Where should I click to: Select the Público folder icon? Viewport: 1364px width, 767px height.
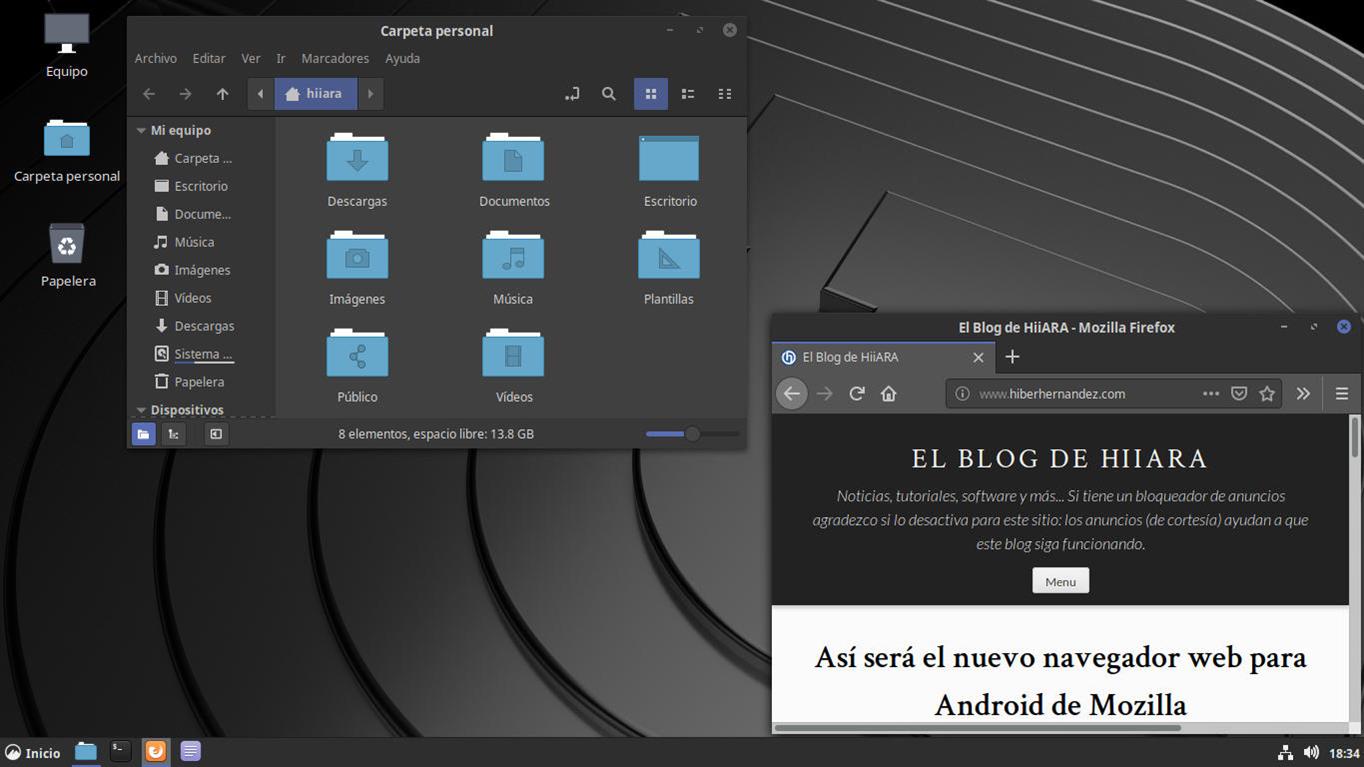point(357,354)
